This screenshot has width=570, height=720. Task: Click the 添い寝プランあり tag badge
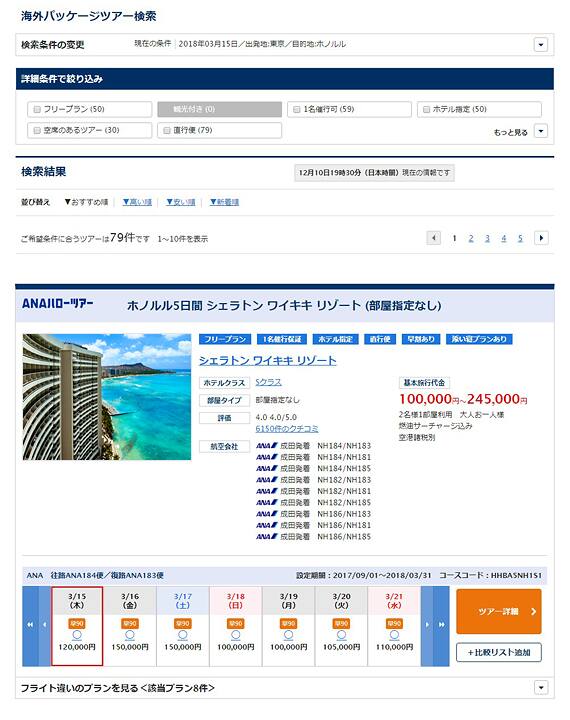coord(479,339)
